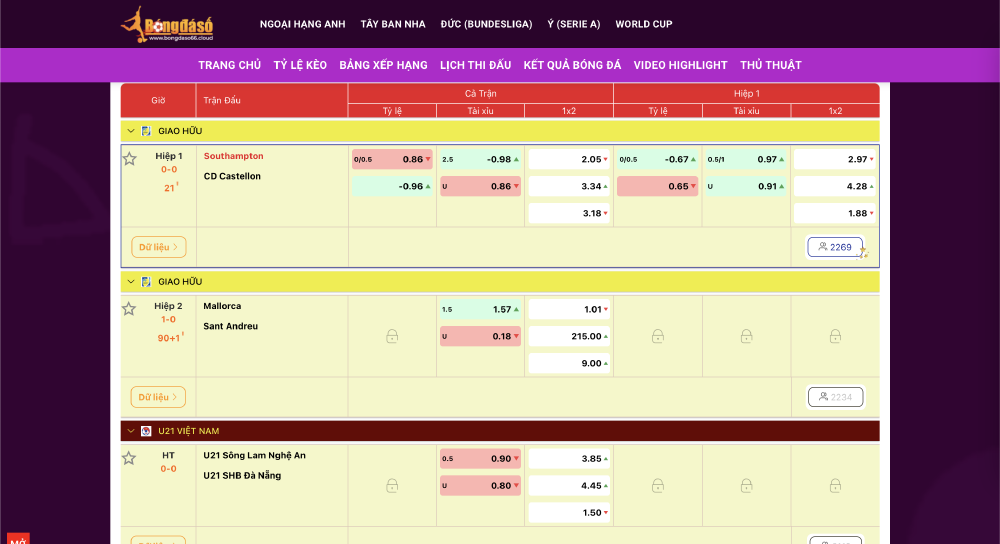Select U21 1x2 odds 3.85

[x=569, y=459]
